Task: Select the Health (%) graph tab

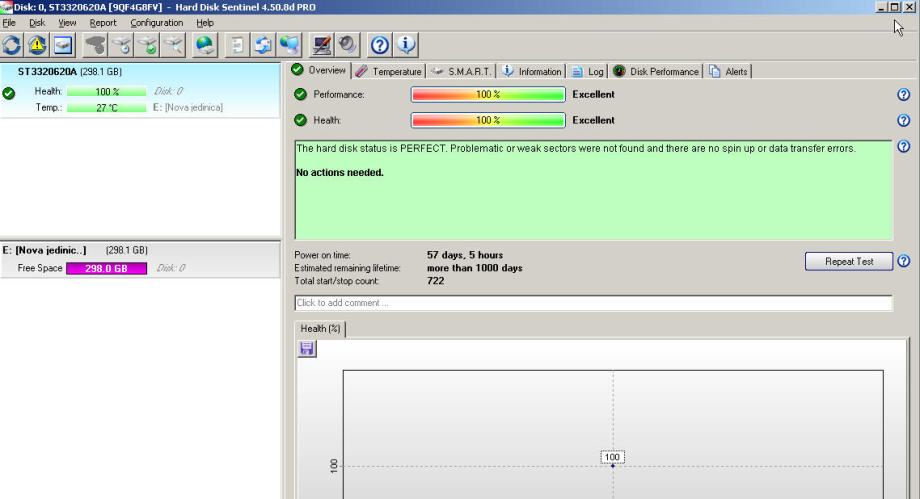Action: click(x=320, y=329)
